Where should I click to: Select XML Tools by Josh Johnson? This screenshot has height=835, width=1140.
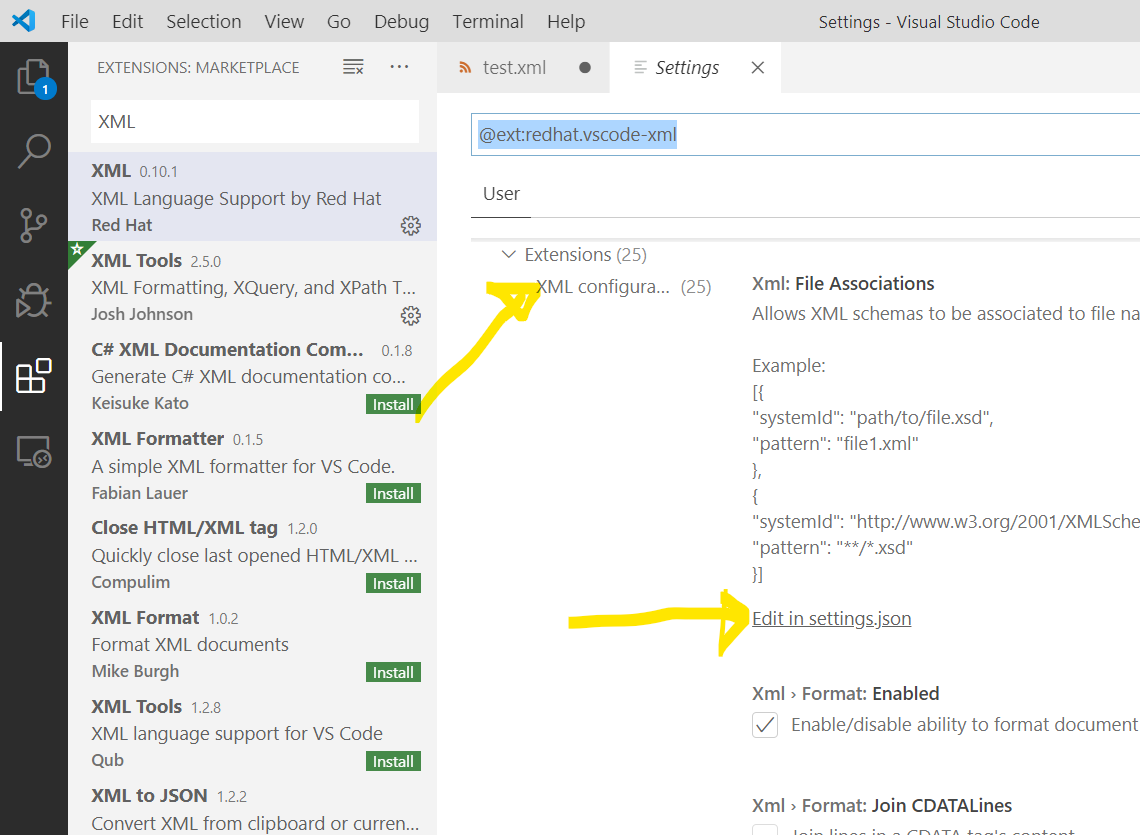[x=252, y=287]
